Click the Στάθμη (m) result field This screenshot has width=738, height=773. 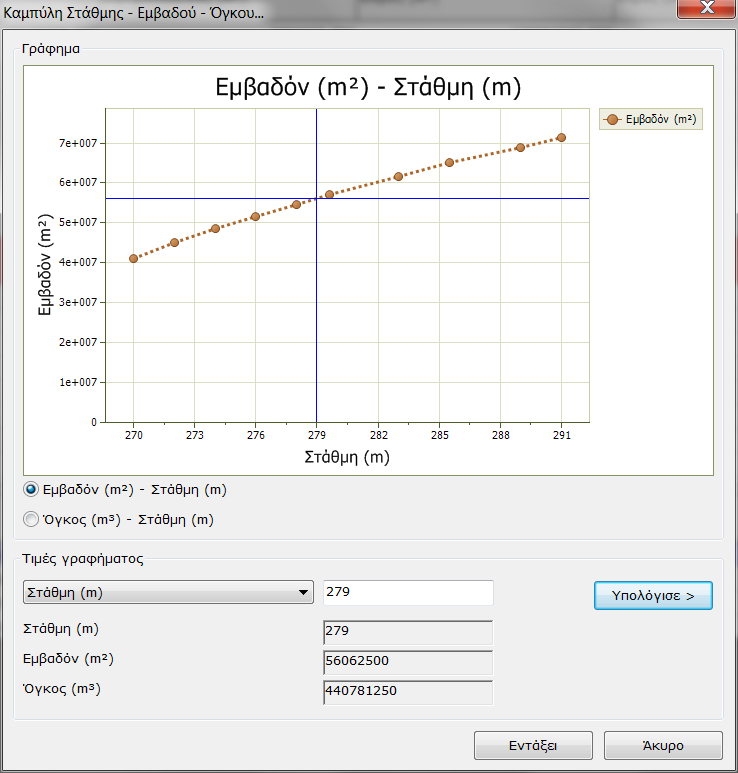pyautogui.click(x=408, y=632)
